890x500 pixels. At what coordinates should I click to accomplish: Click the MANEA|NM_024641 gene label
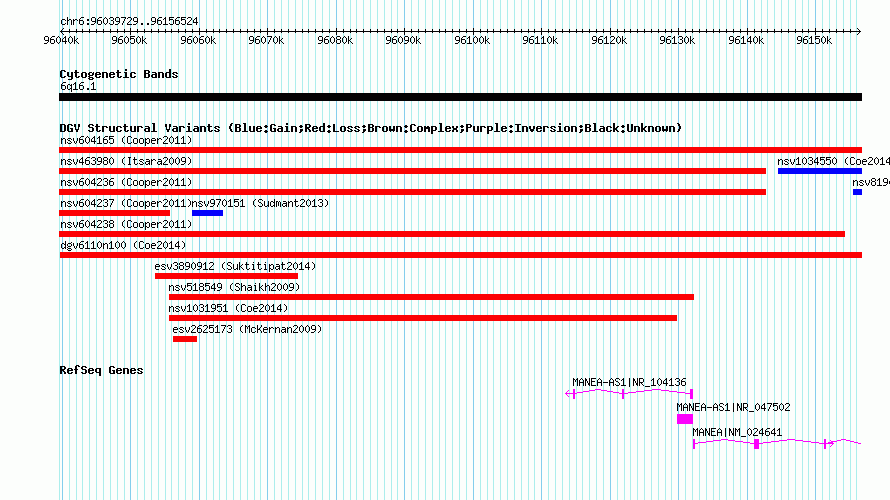pos(737,432)
